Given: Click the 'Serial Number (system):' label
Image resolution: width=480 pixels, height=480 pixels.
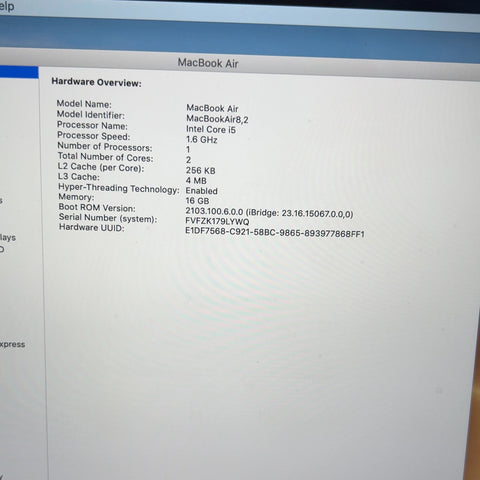Looking at the screenshot, I should (x=108, y=218).
